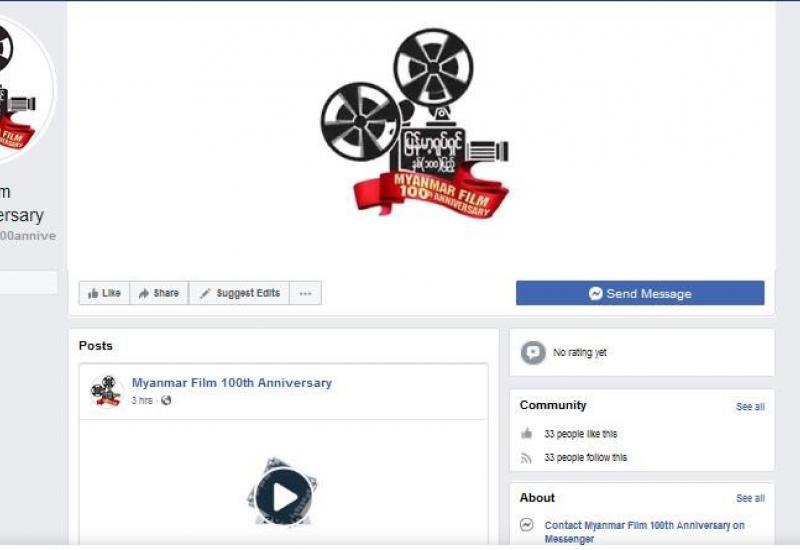The image size is (800, 550).
Task: Click the globe public privacy icon on post
Action: [166, 400]
